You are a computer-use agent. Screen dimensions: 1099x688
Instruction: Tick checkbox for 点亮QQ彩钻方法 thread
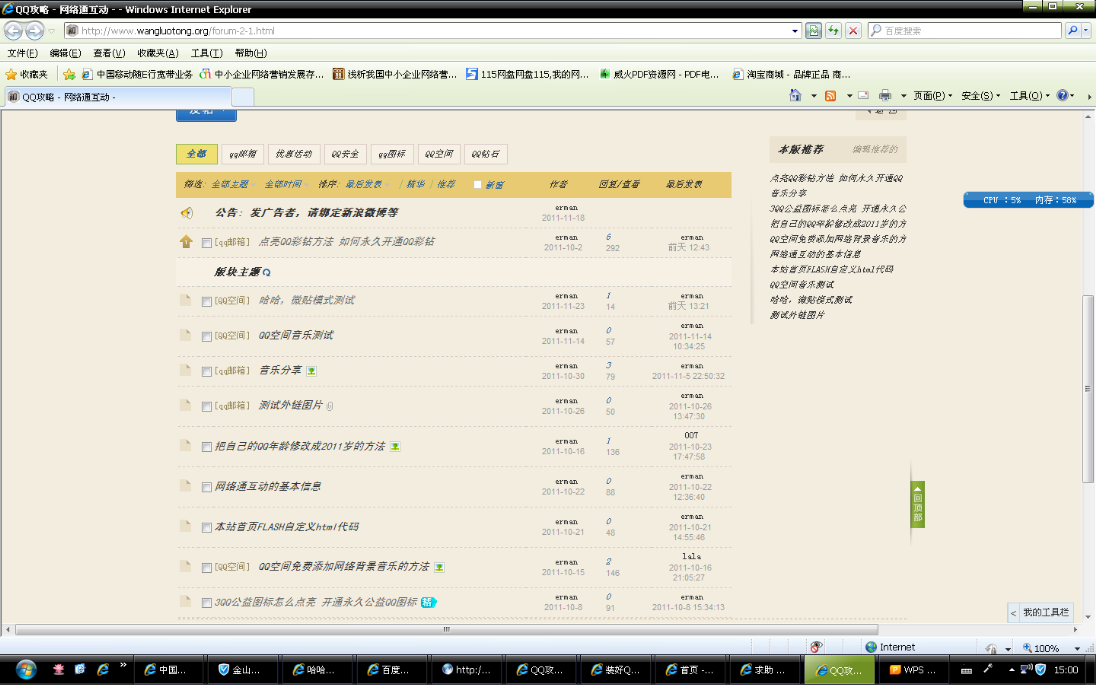tap(207, 243)
